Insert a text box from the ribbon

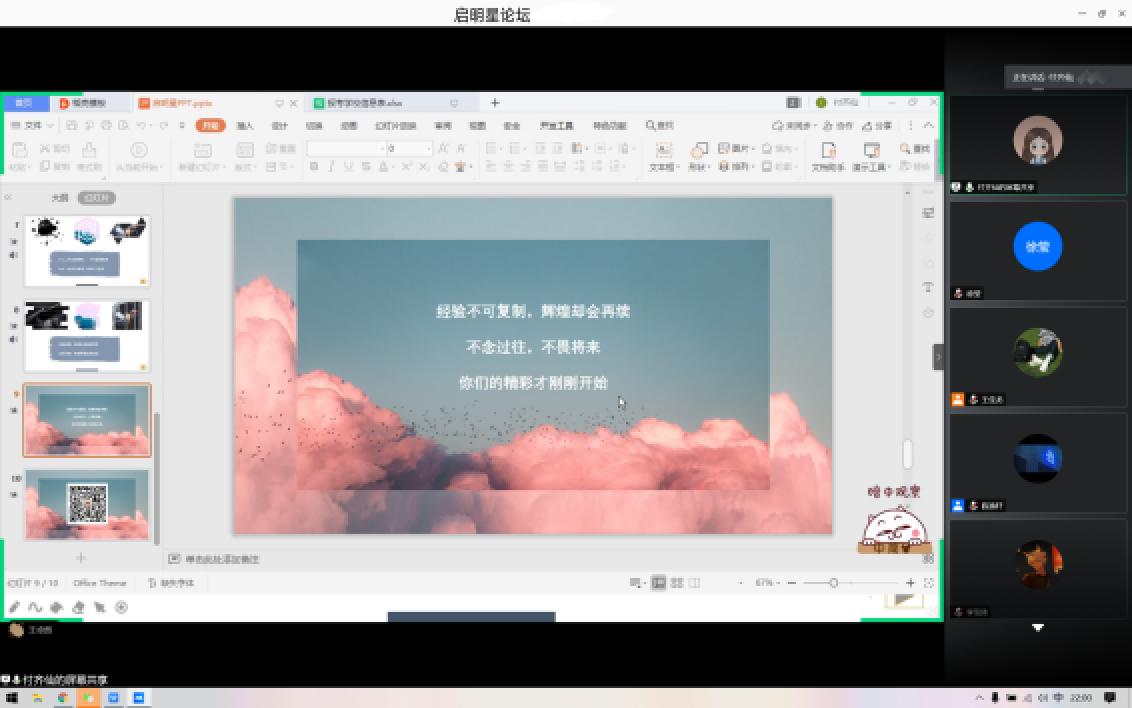(x=662, y=155)
